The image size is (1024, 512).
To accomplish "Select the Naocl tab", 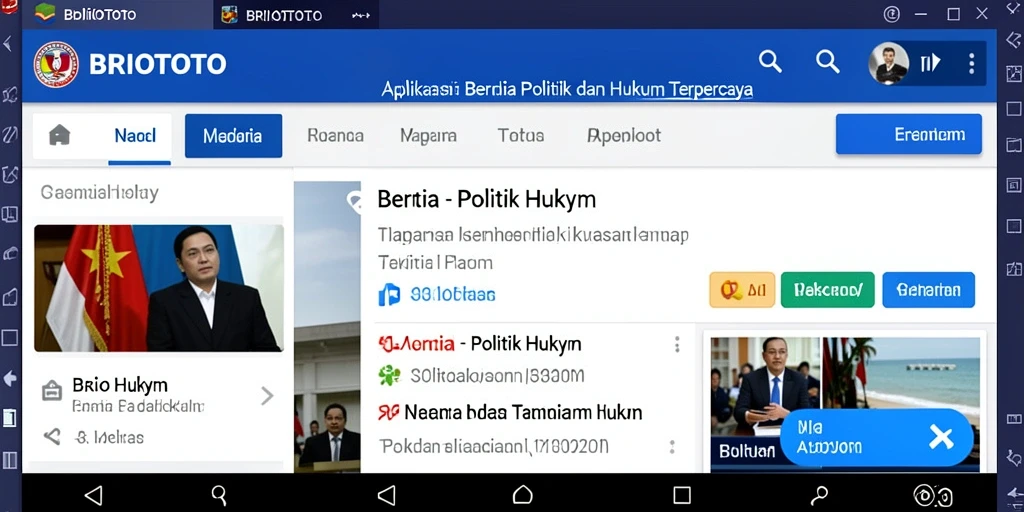I will coord(135,136).
